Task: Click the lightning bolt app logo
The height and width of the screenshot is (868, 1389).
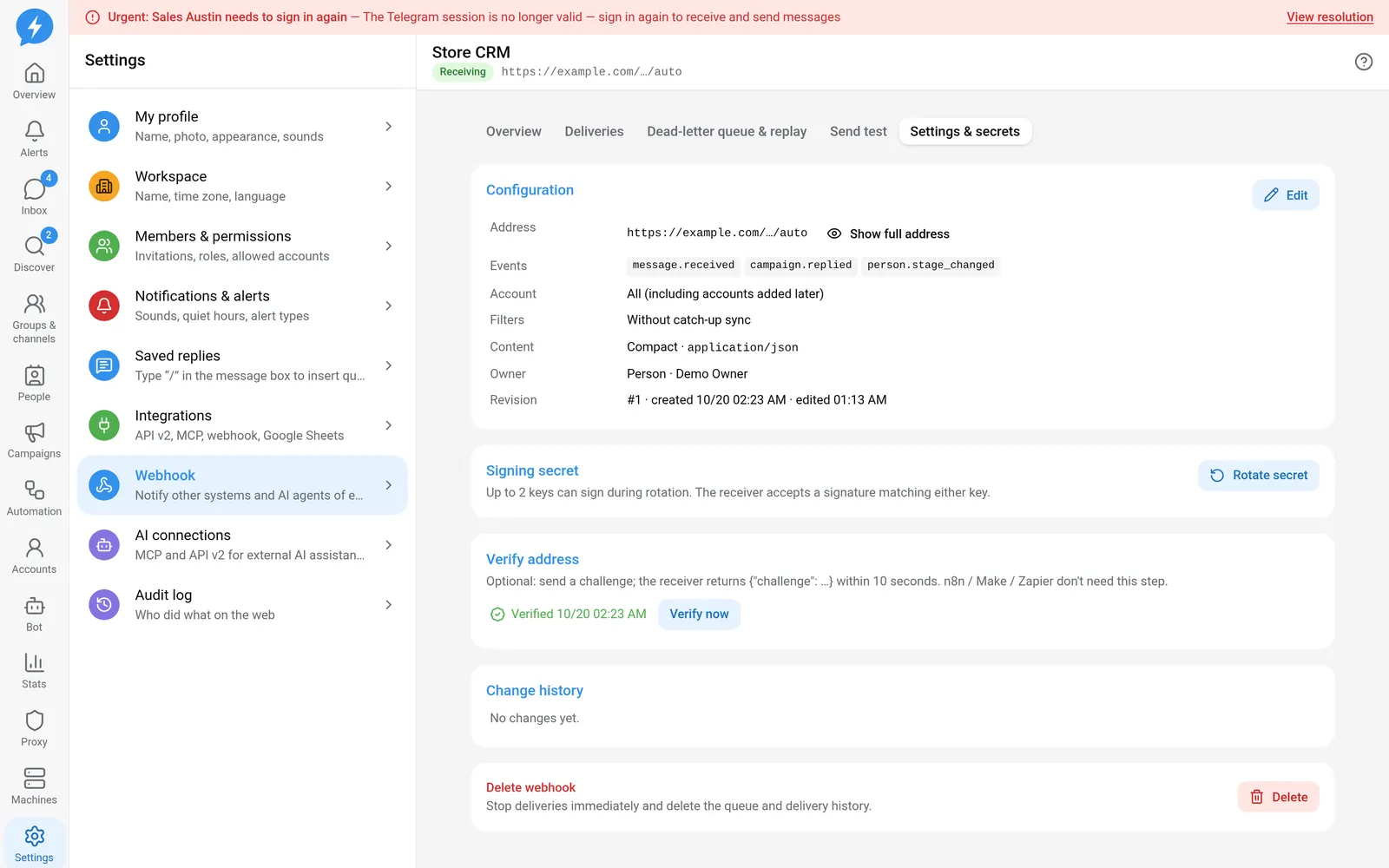Action: pos(35,26)
